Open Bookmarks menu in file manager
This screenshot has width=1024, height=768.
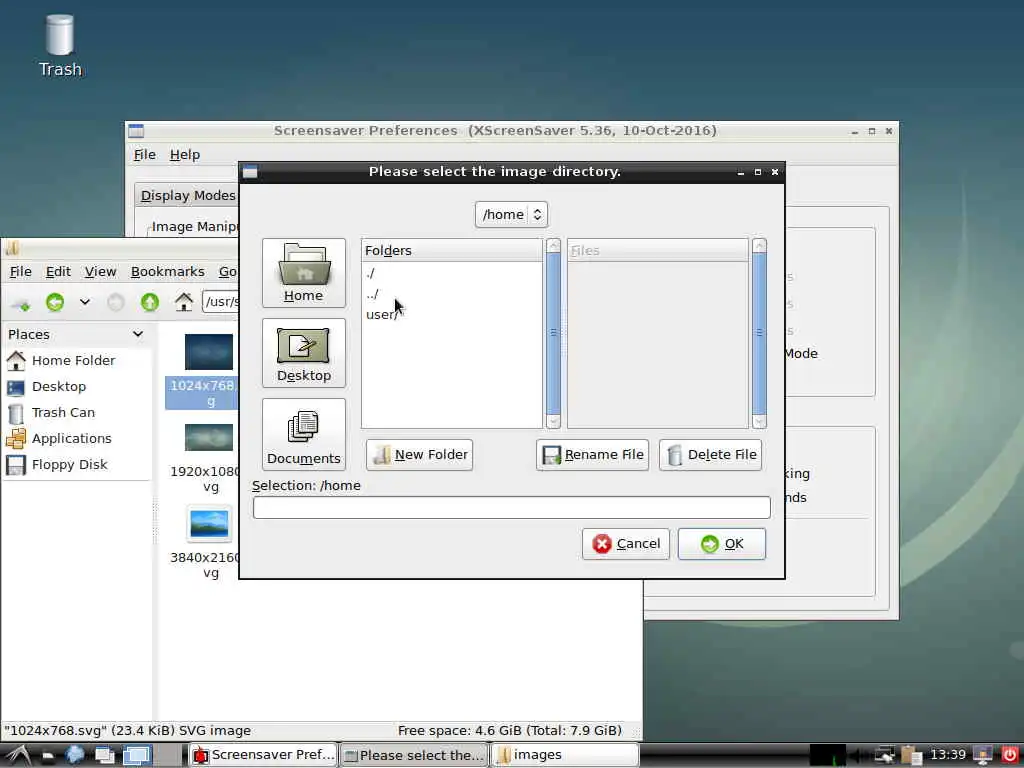tap(167, 272)
